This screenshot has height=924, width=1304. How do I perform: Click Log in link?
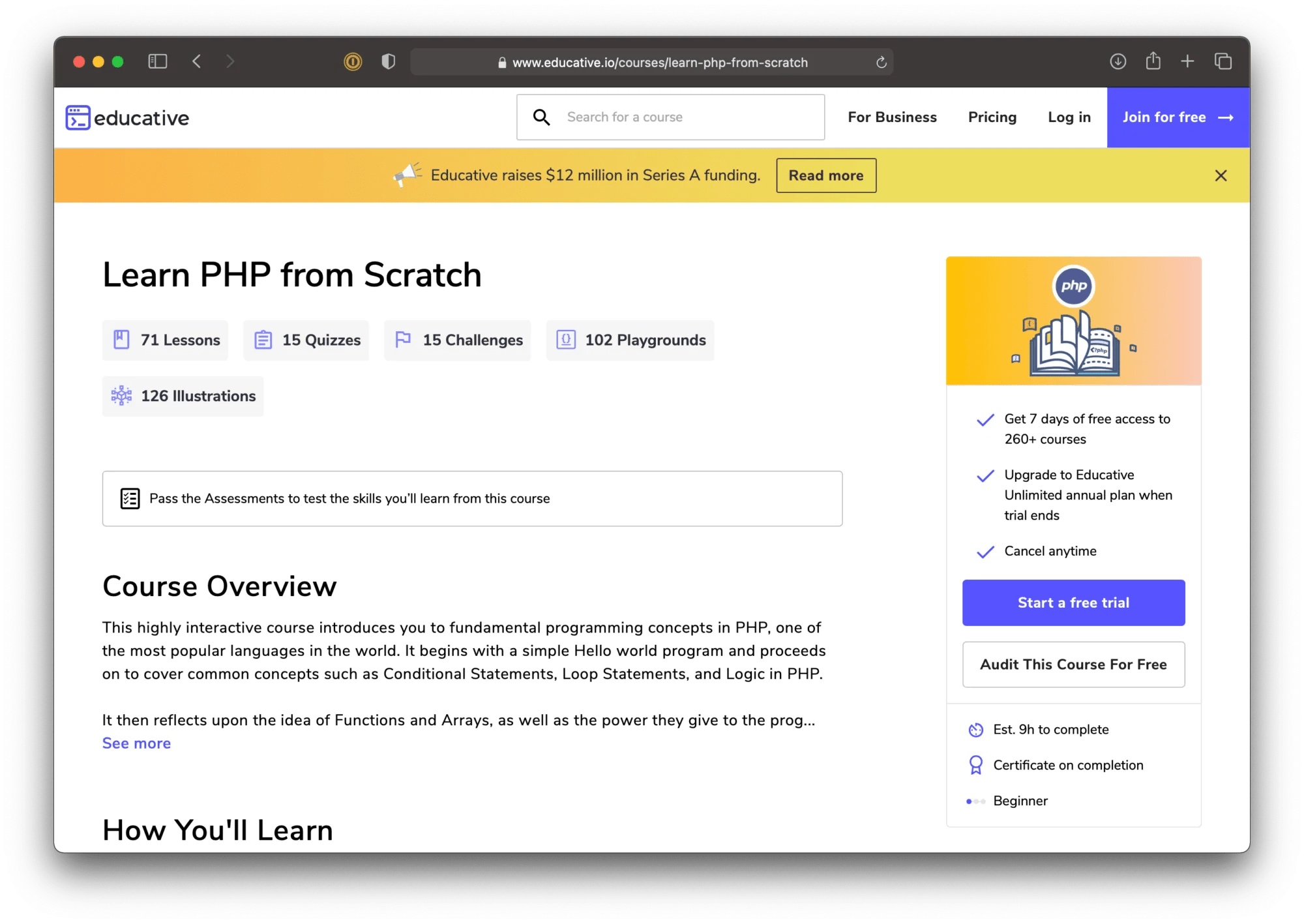[1069, 117]
